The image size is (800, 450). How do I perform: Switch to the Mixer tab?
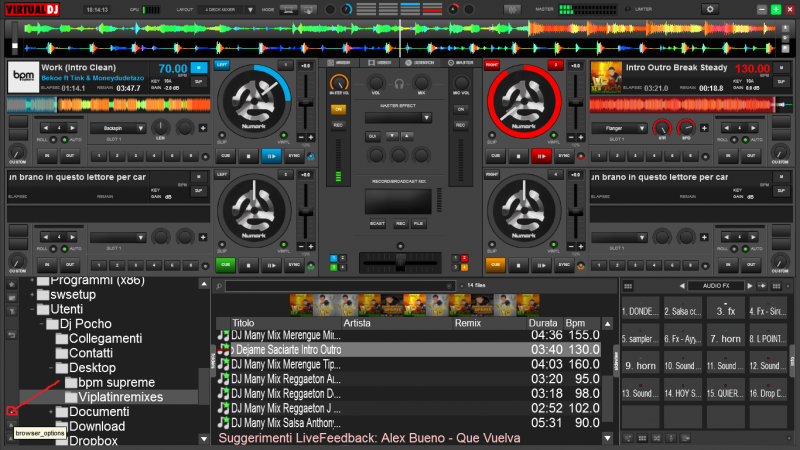[x=339, y=63]
